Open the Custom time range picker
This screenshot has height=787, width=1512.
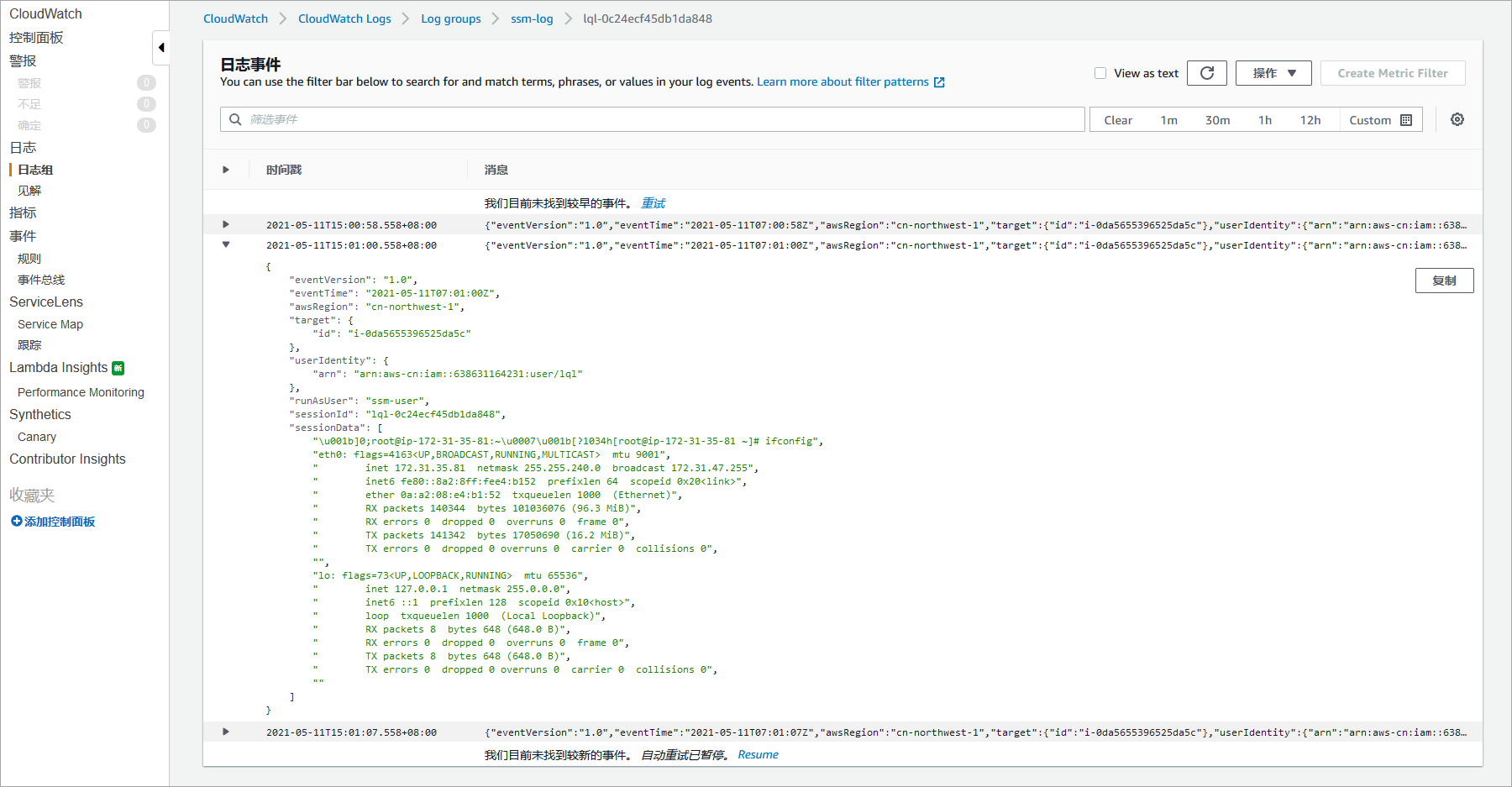[1380, 120]
